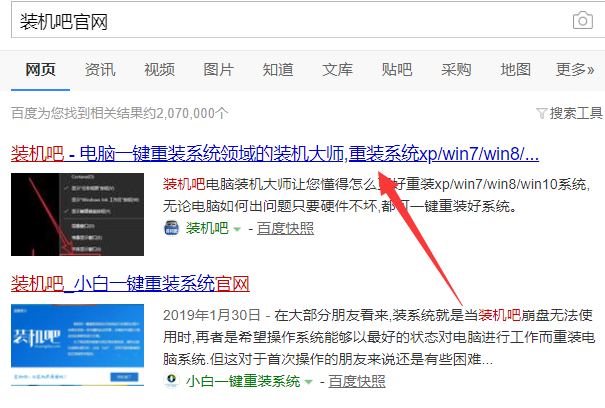Open the result 装机吧_小白一键重装系统官网
Viewport: 605px width, 408px height.
[130, 284]
